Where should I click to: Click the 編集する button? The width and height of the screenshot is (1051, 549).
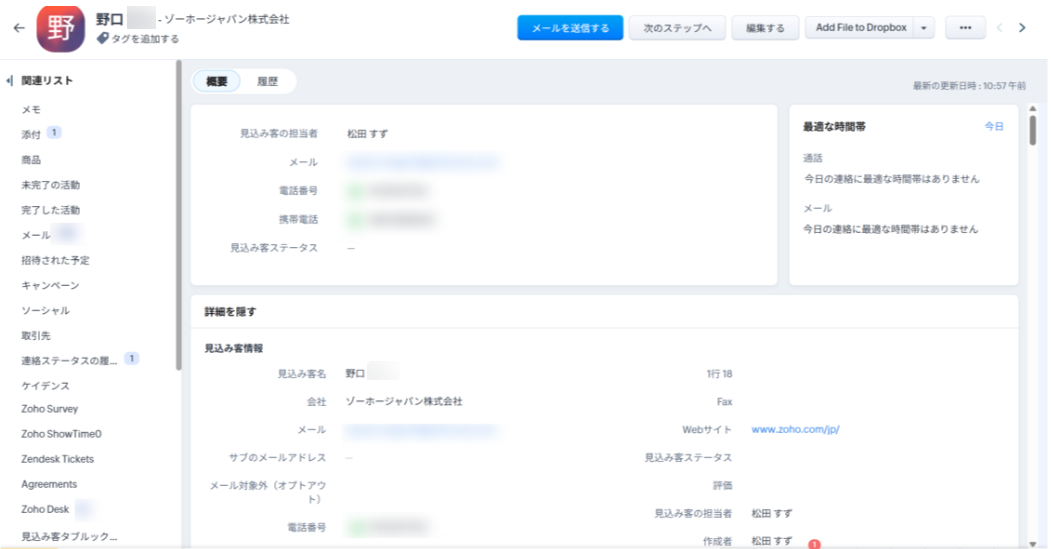(x=765, y=28)
